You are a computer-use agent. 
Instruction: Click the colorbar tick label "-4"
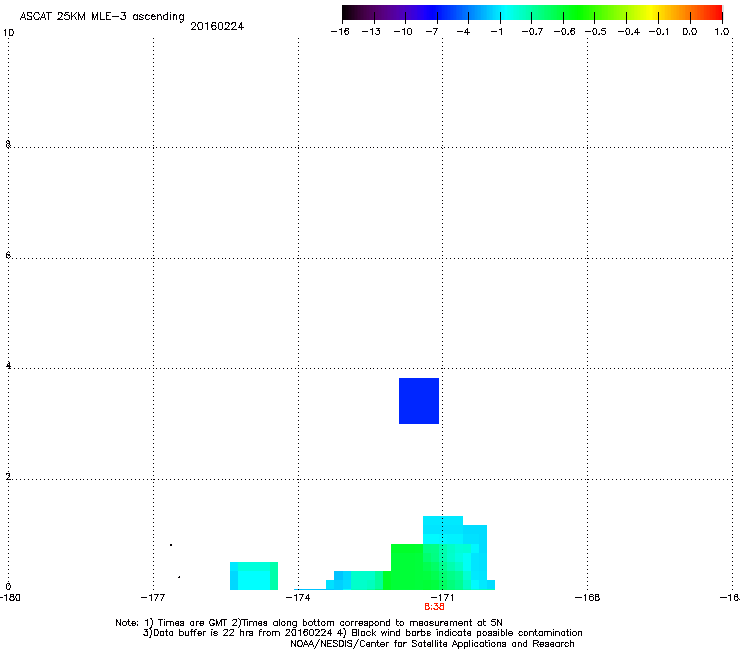coord(463,32)
